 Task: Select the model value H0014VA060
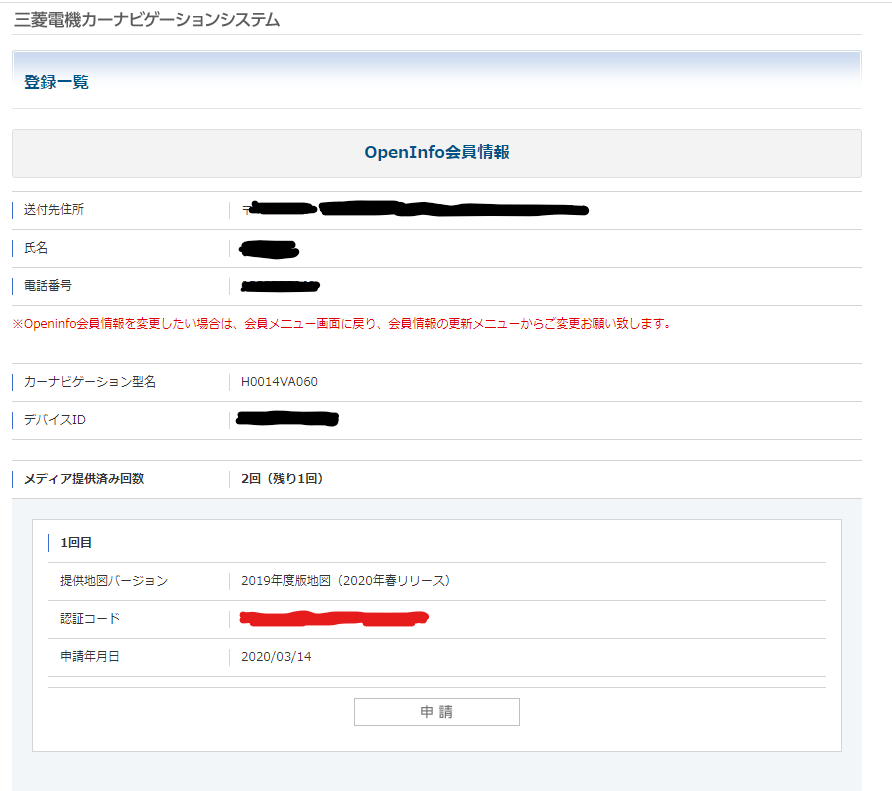[x=280, y=382]
